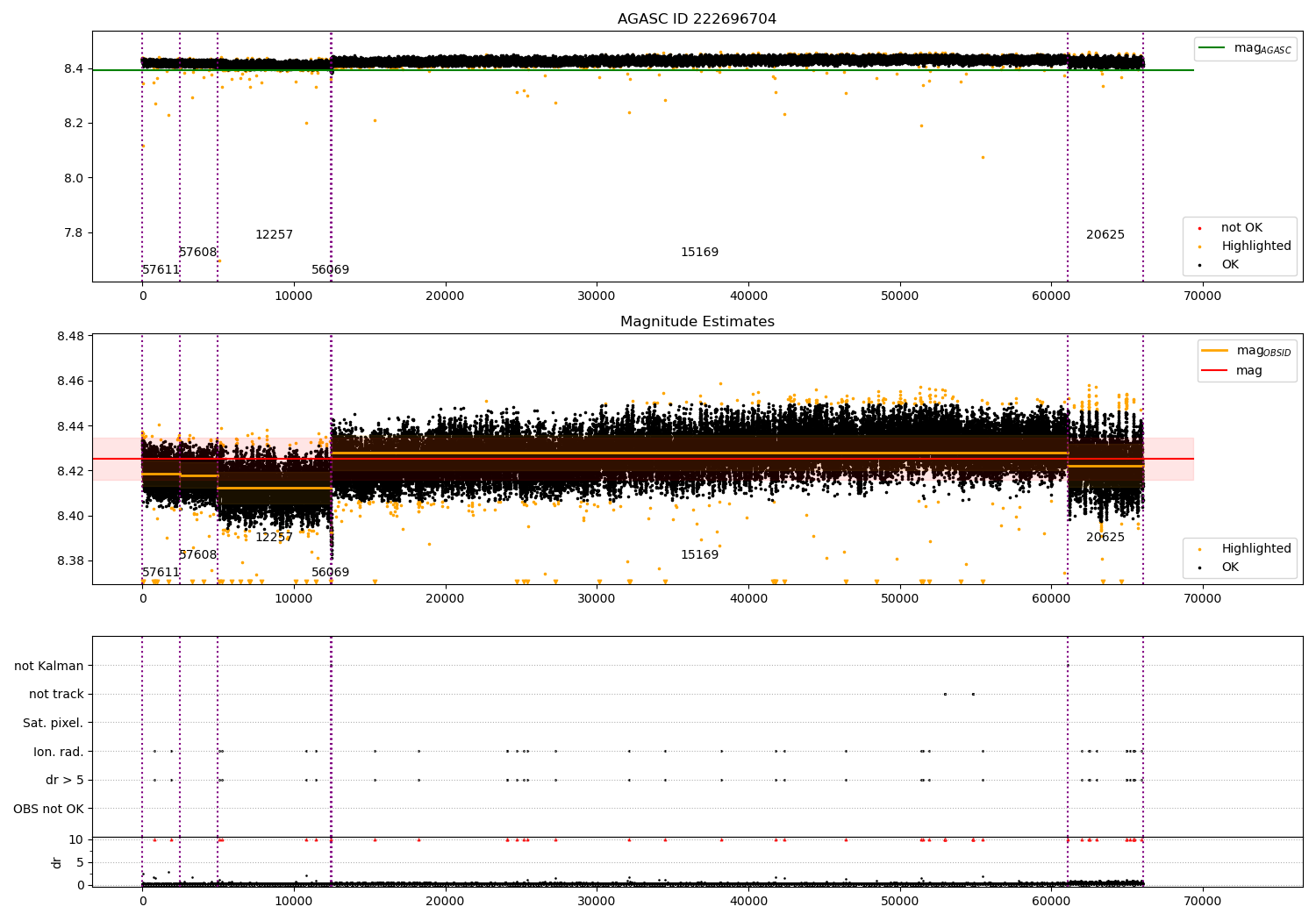Click x-axis tick 40000 under the bottom plot

[747, 902]
